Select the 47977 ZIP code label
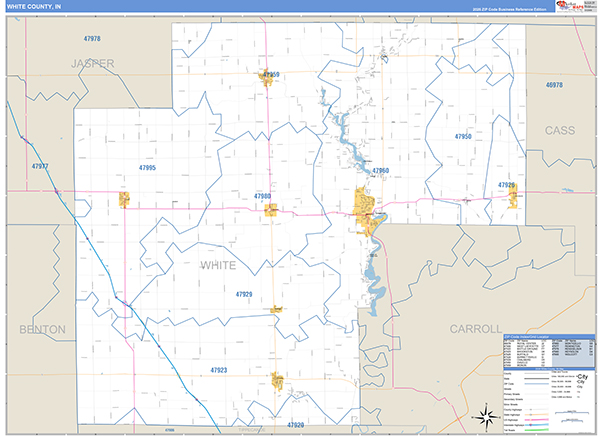Viewport: 600px width, 436px height. tap(40, 167)
